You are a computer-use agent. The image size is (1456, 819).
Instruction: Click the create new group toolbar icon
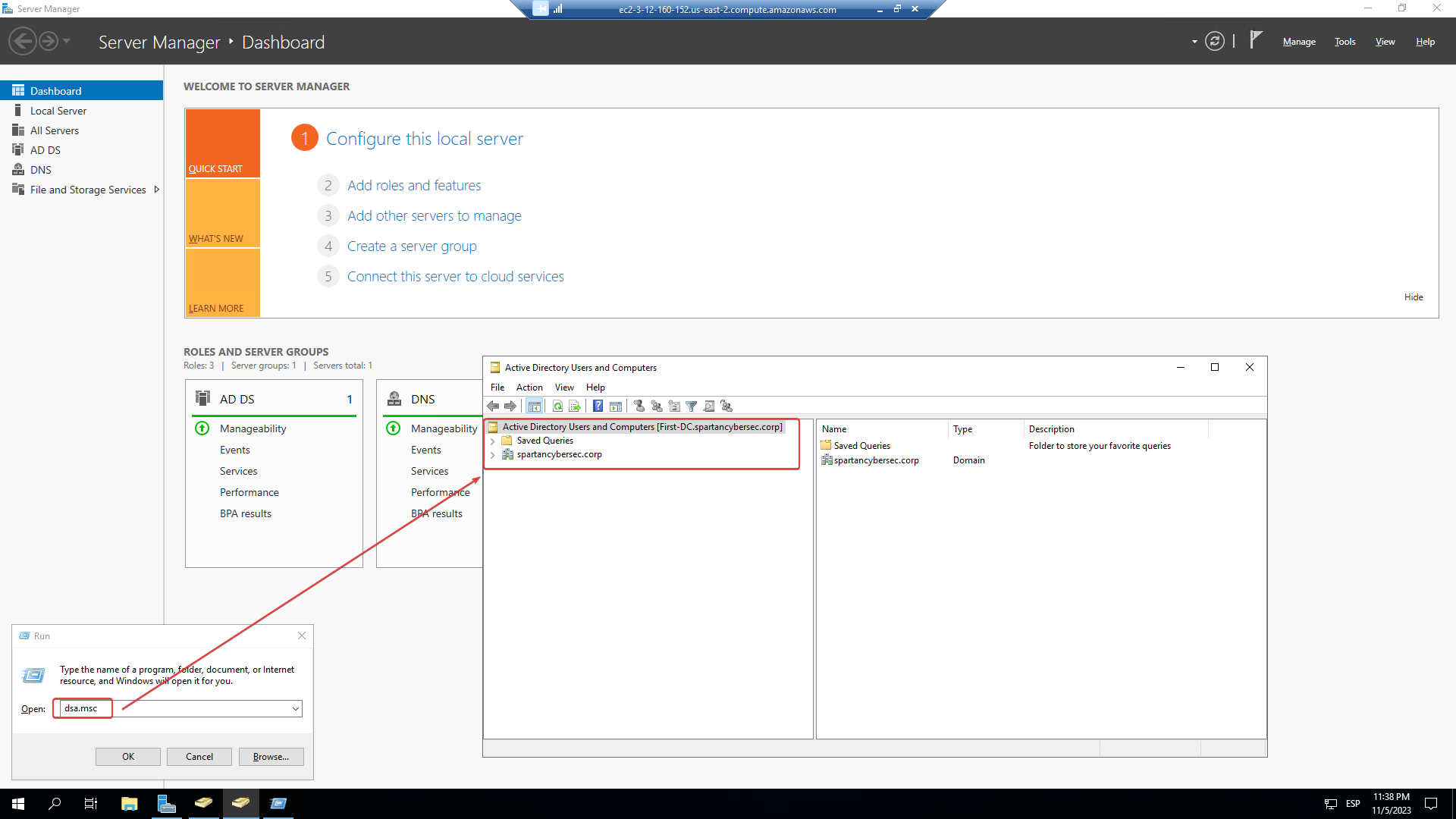coord(657,406)
